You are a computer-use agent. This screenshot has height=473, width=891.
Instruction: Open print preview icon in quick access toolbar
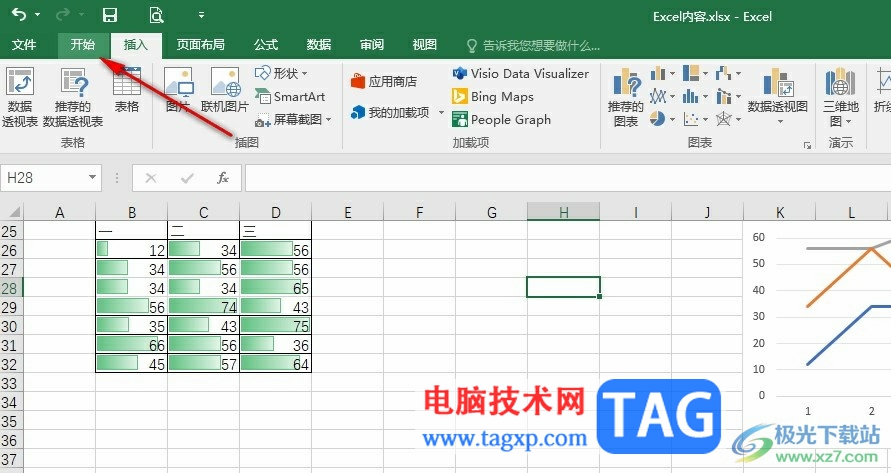(x=156, y=15)
